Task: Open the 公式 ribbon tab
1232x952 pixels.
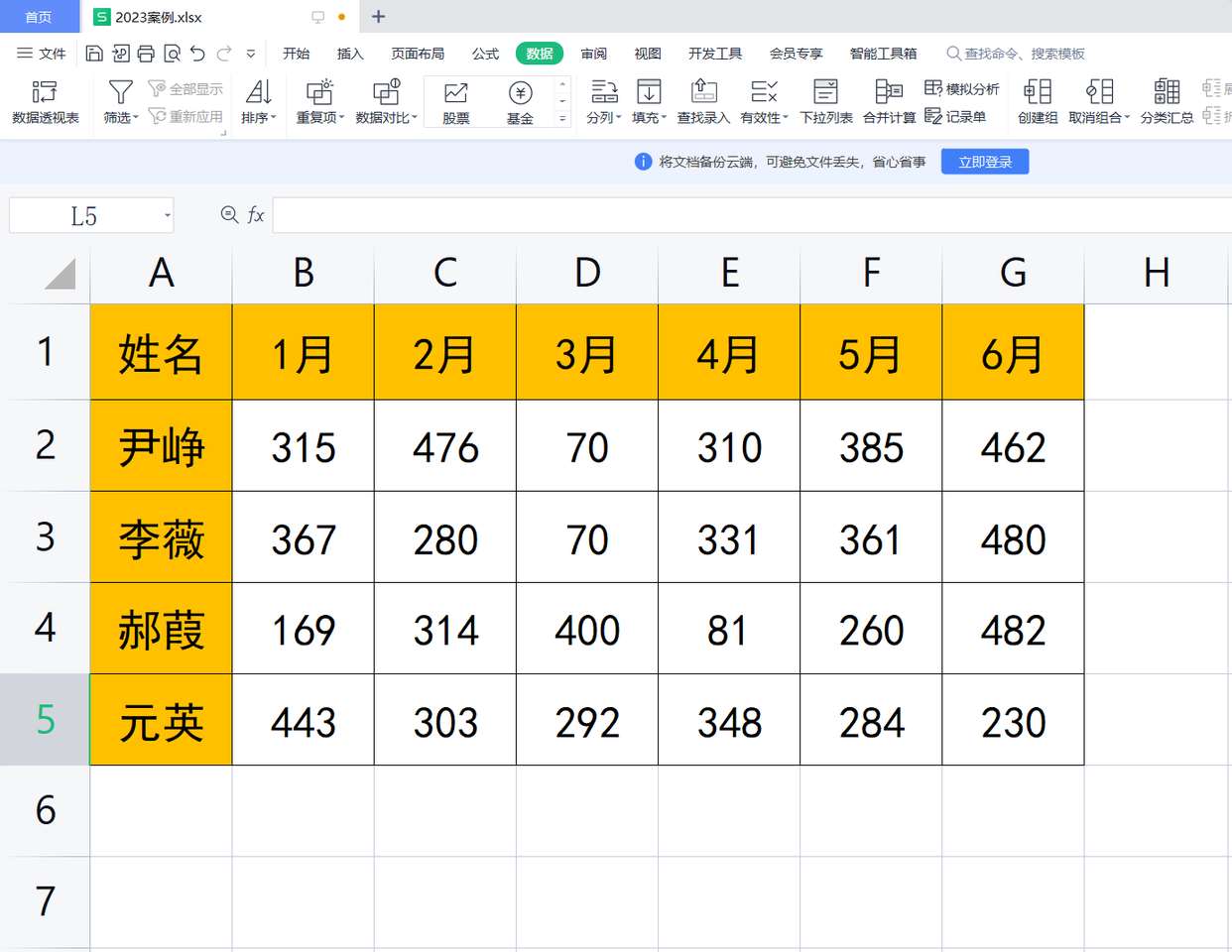Action: 485,54
